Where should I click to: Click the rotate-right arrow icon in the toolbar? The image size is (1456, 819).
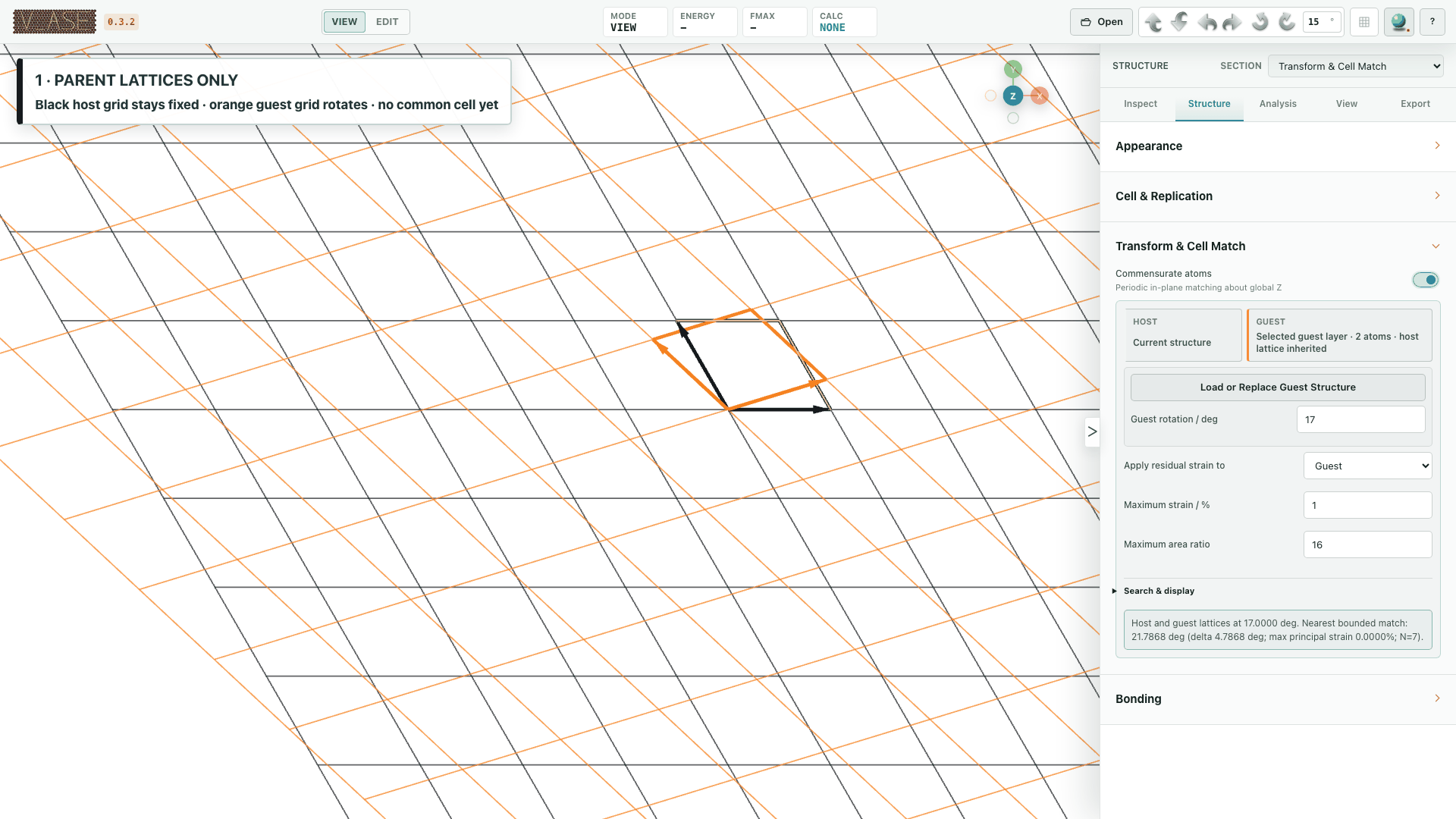[1233, 22]
